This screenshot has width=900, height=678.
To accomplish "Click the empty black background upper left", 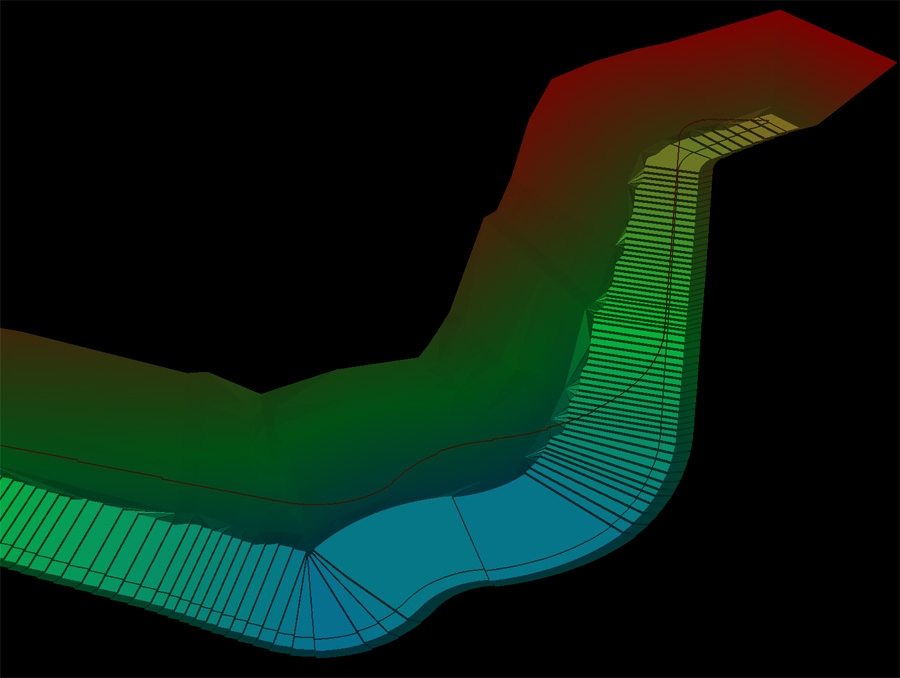I will tap(200, 150).
